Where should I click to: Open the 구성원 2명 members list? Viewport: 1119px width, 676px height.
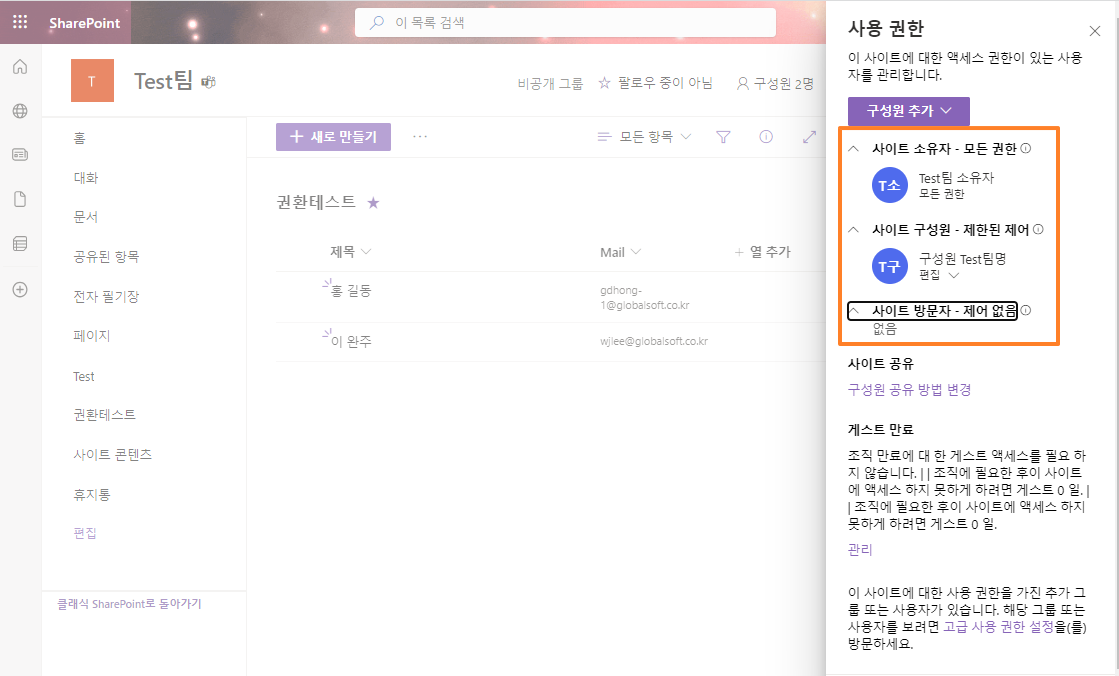tap(775, 84)
